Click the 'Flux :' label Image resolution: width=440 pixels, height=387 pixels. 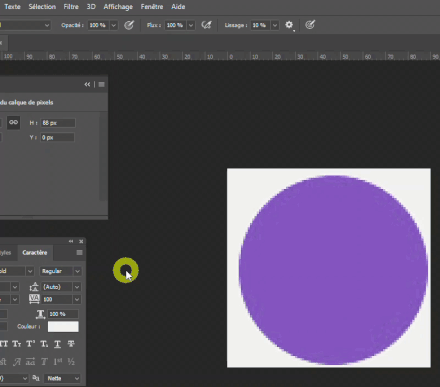coord(154,25)
